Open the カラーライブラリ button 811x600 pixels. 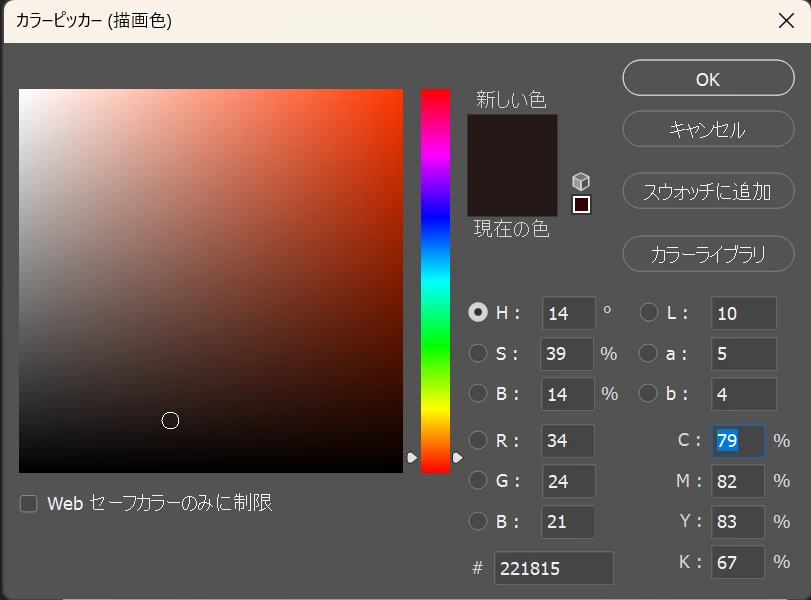point(708,254)
